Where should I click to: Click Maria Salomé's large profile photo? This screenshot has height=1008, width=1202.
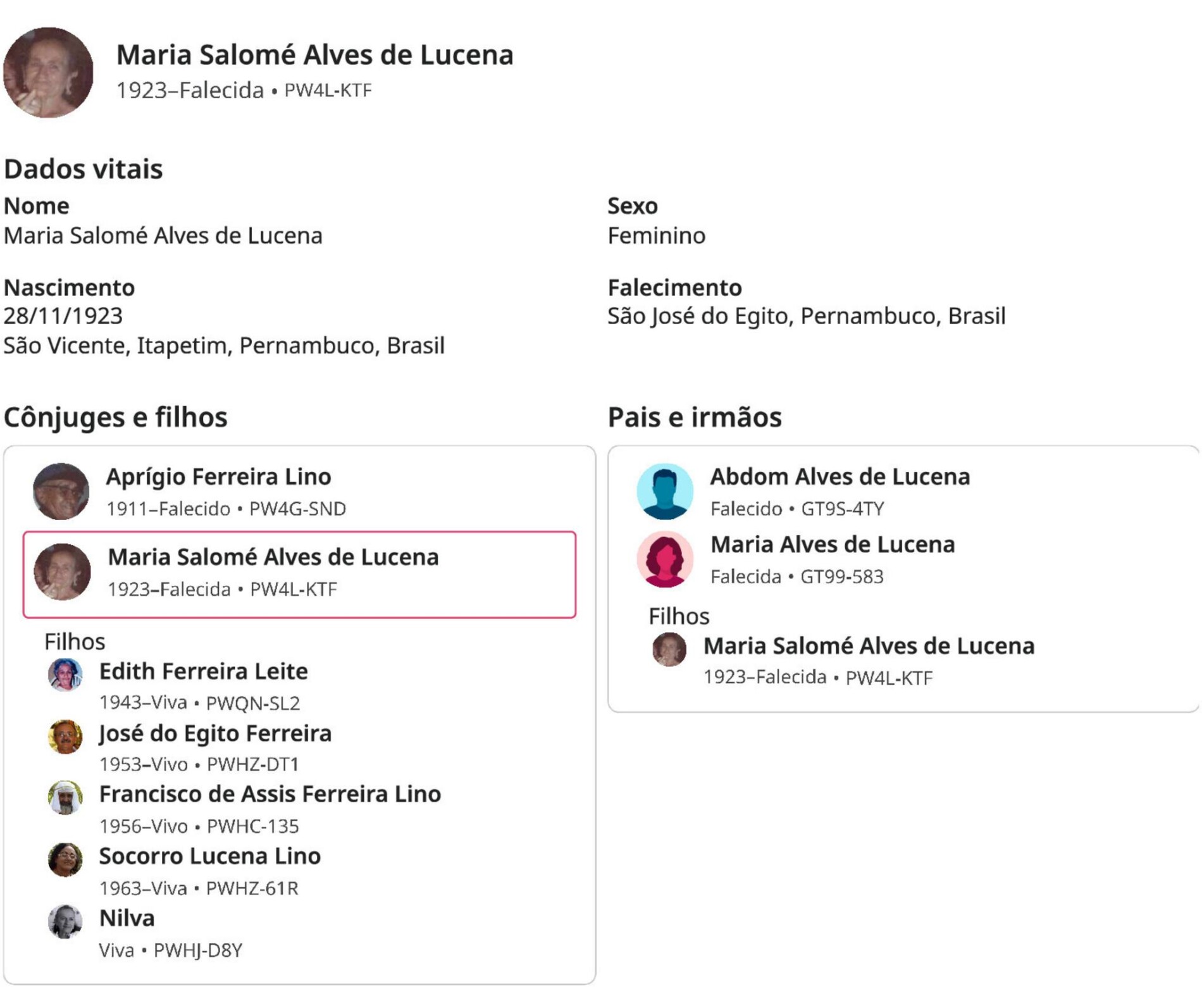point(48,72)
